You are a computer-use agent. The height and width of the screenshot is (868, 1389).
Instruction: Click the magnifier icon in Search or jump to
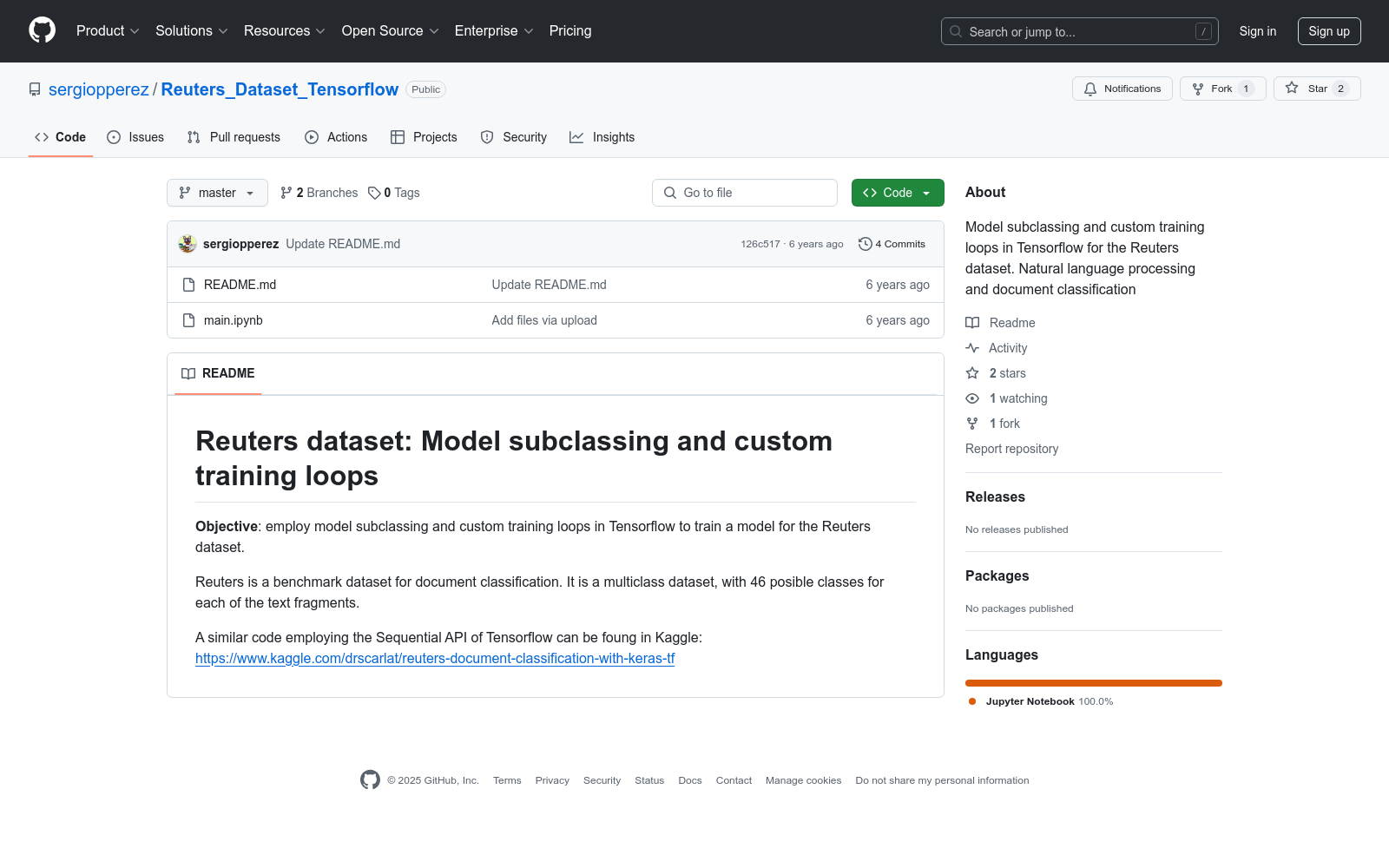[956, 31]
